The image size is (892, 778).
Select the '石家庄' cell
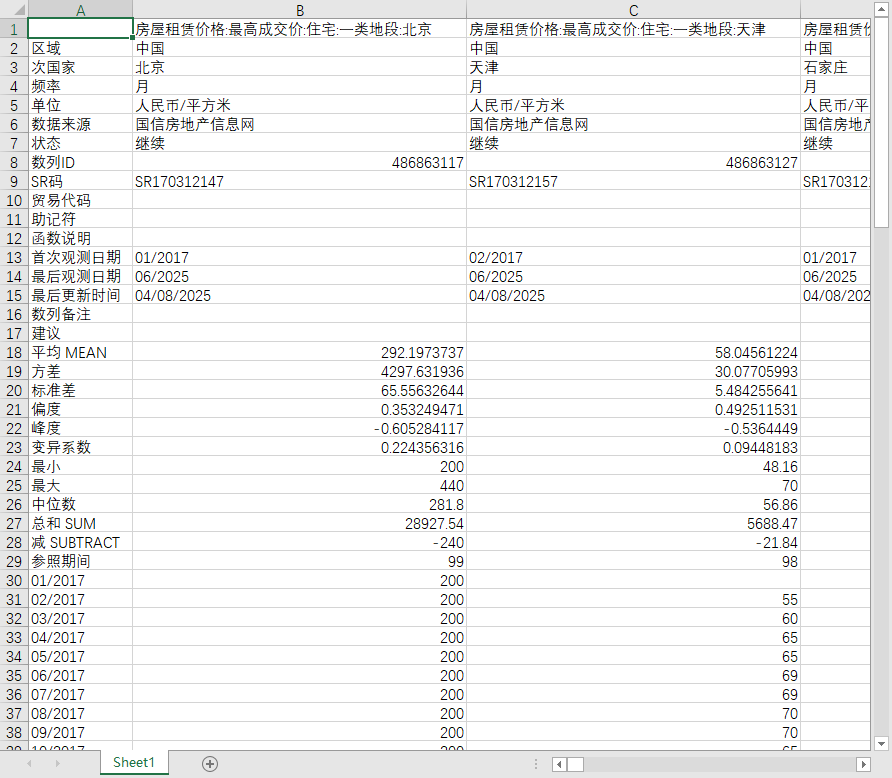(x=835, y=67)
